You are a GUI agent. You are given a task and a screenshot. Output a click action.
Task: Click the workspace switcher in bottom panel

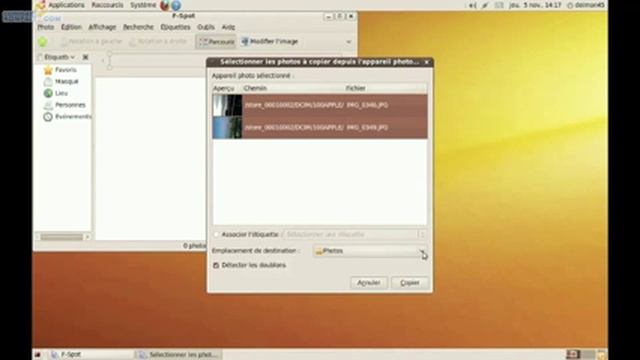tap(580, 355)
